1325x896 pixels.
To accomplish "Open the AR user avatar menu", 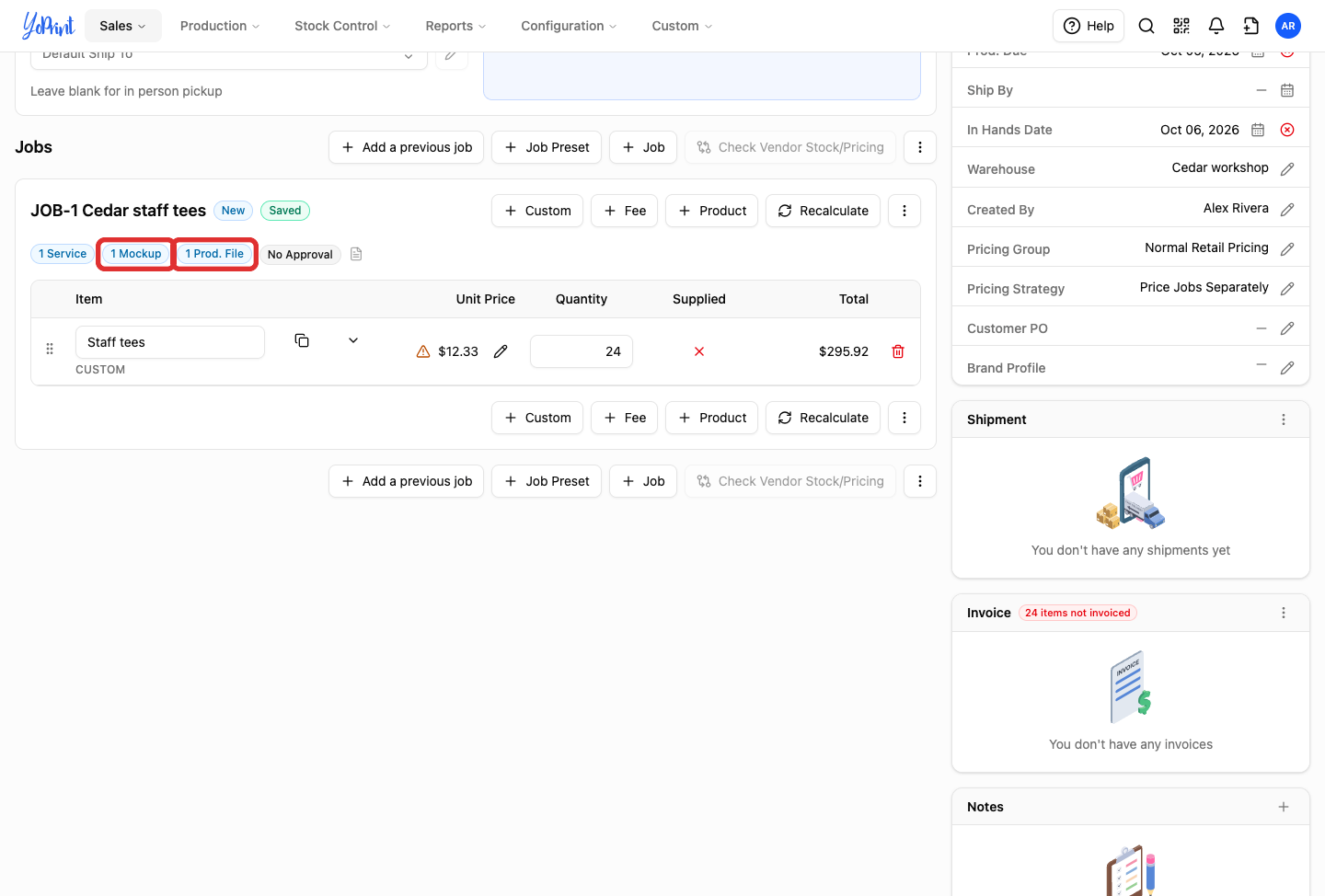I will pos(1288,26).
